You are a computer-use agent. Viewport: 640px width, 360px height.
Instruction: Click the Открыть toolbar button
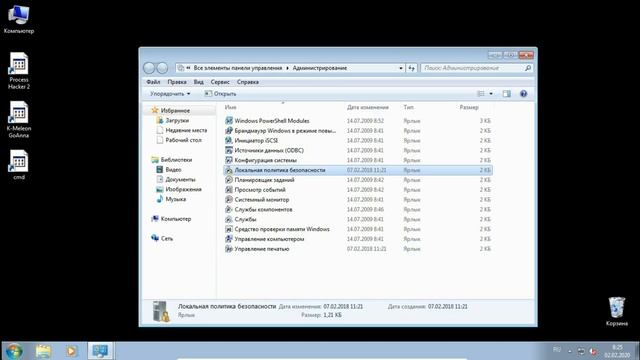220,94
